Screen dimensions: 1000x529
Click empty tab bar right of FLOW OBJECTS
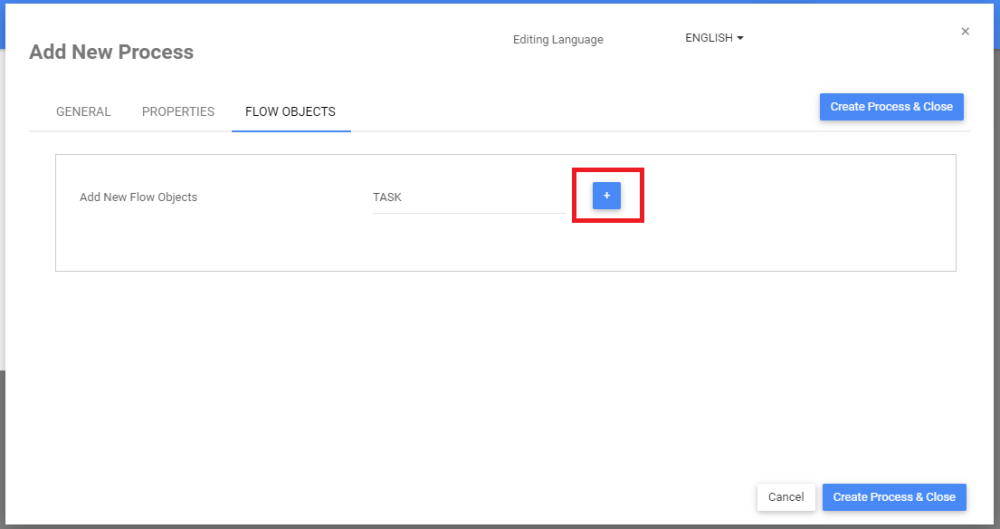pos(580,112)
